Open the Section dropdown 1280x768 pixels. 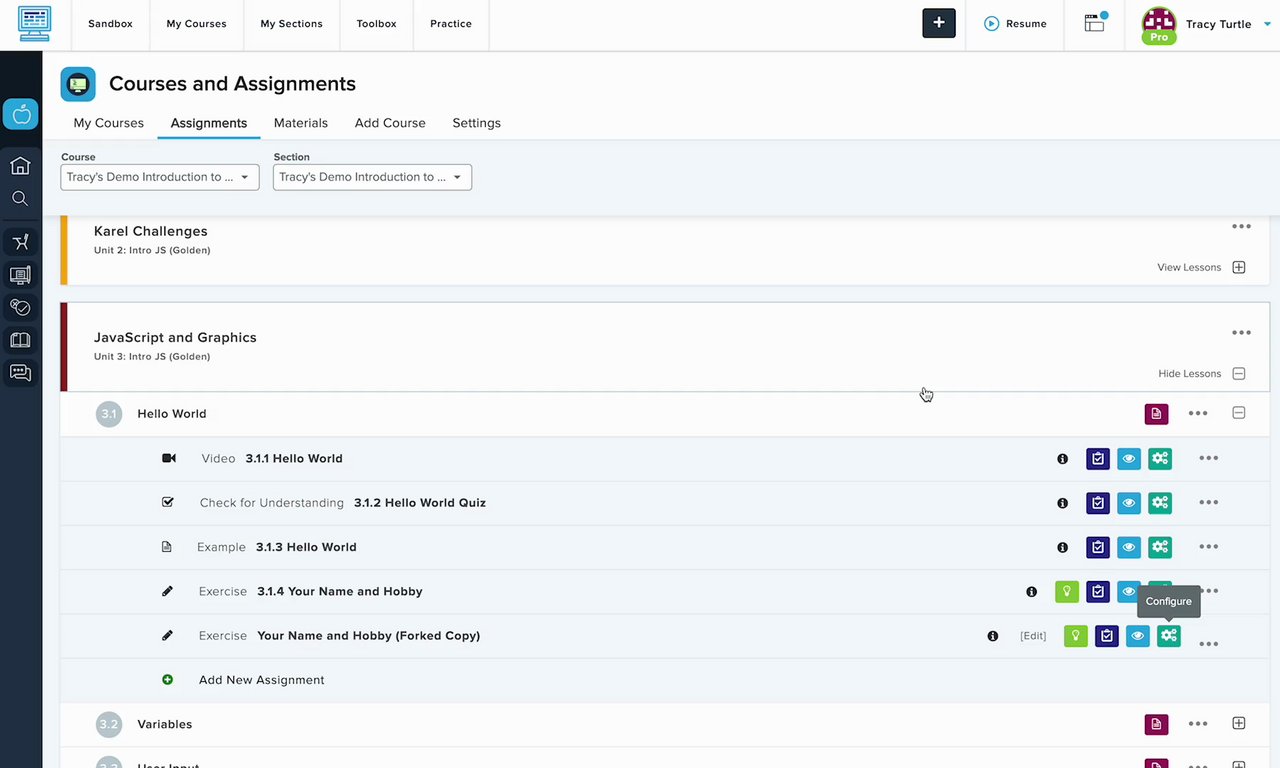click(372, 177)
